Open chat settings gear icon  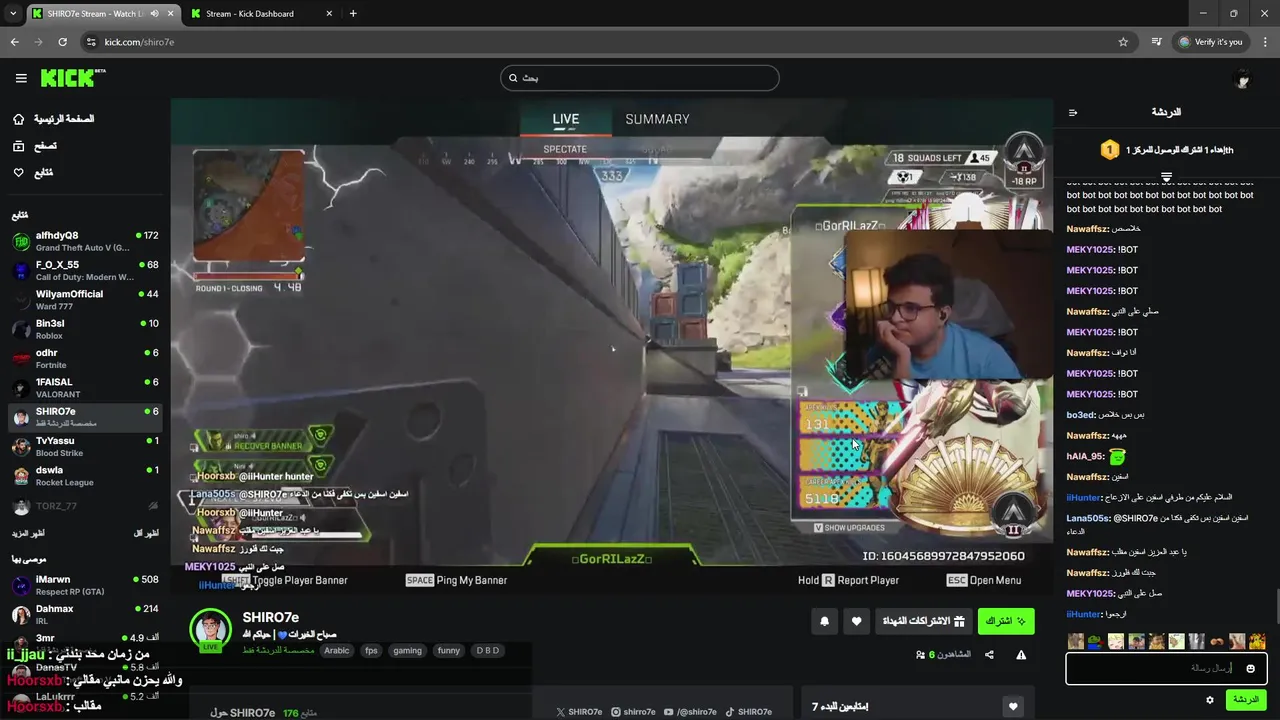click(x=1209, y=700)
